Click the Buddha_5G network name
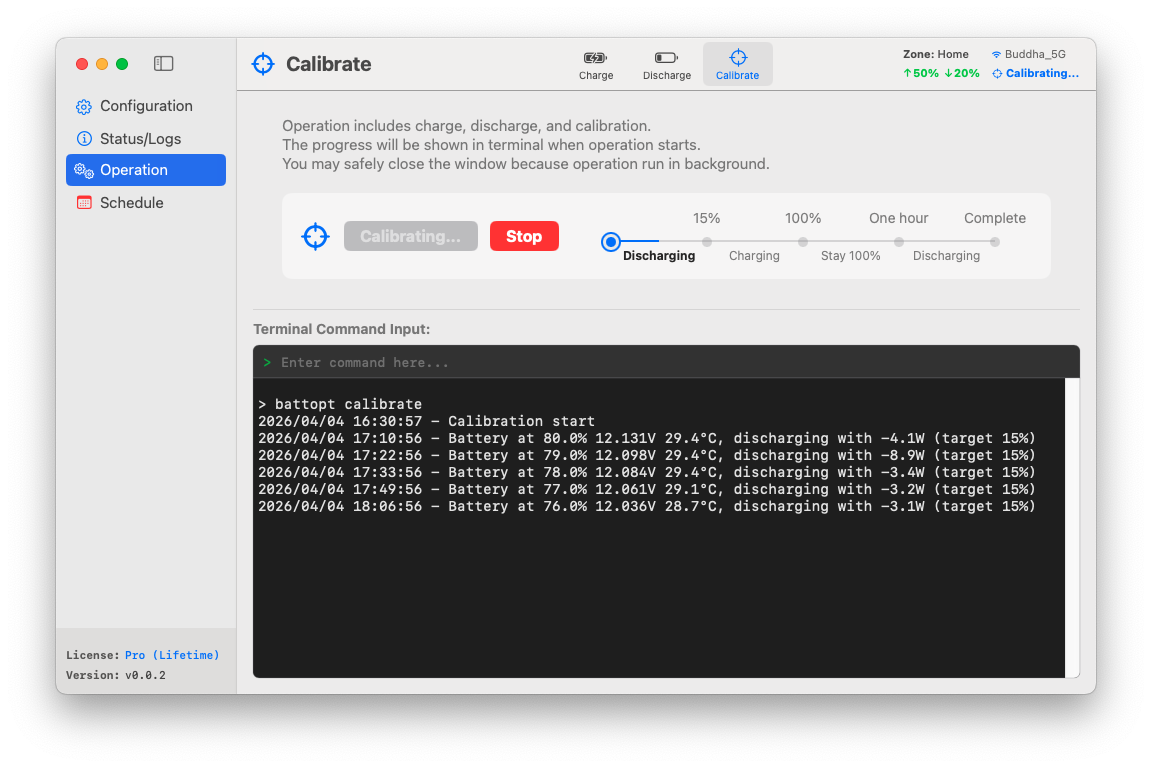 (x=1034, y=54)
